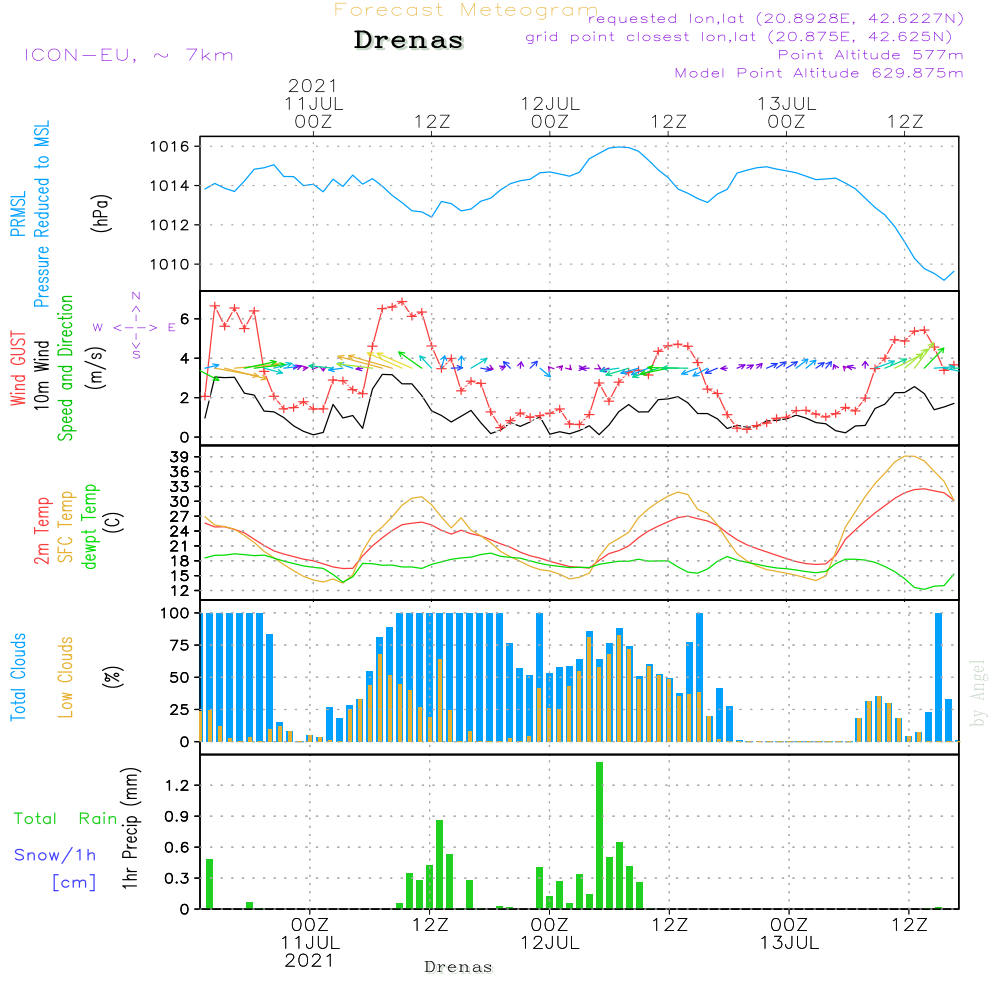Image resolution: width=1000 pixels, height=1000 pixels.
Task: Click the '(m/s)' unit label
Action: tap(96, 368)
